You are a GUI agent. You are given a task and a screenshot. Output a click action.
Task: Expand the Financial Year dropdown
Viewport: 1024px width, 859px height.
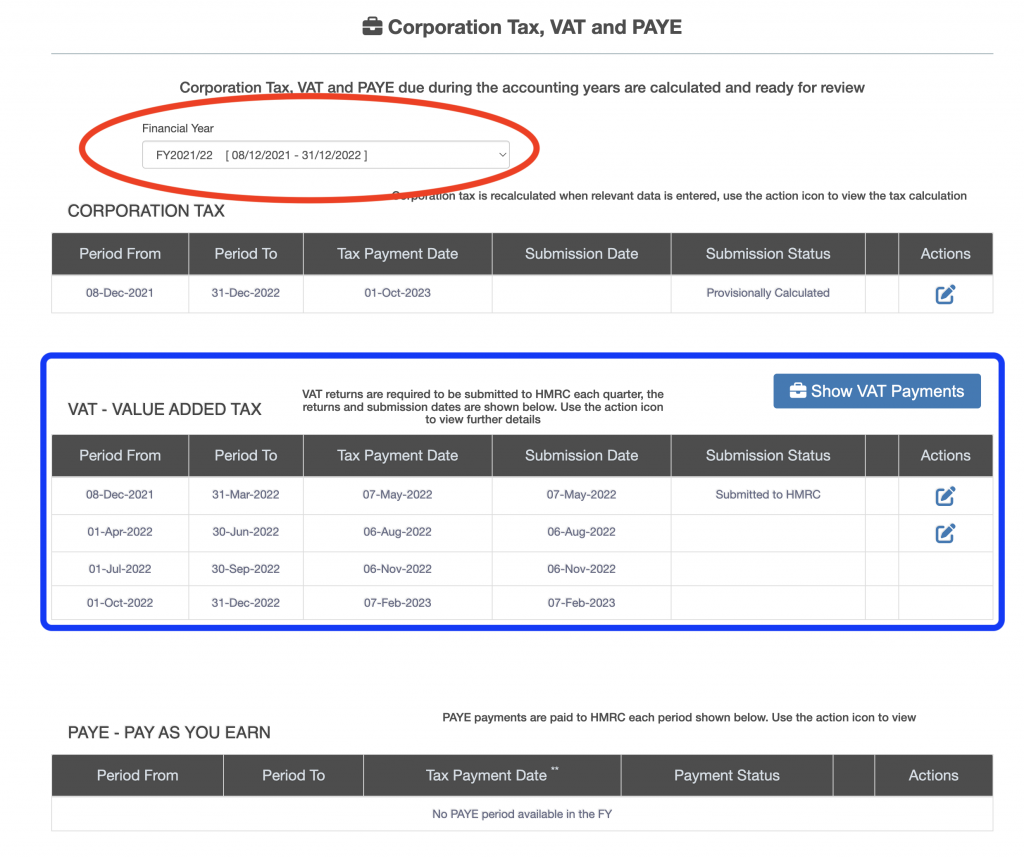pos(326,155)
